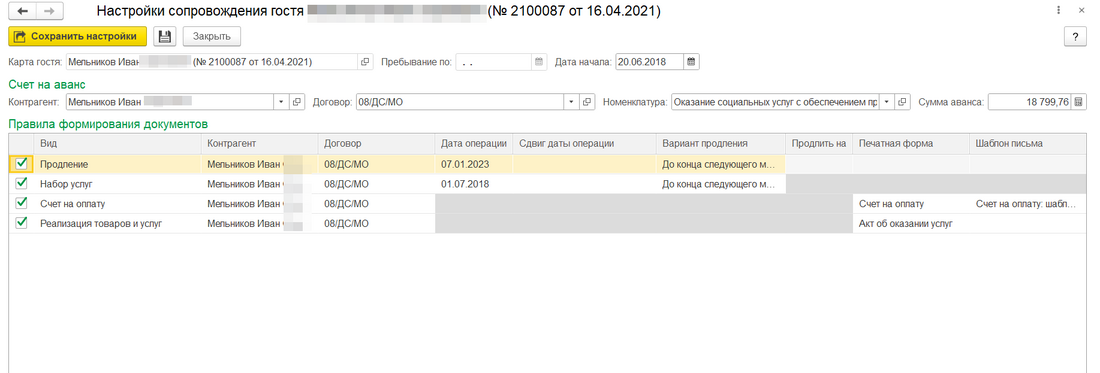The width and height of the screenshot is (1100, 373).
Task: Click Мельников Иван in Счет на оплату row
Action: [x=260, y=203]
